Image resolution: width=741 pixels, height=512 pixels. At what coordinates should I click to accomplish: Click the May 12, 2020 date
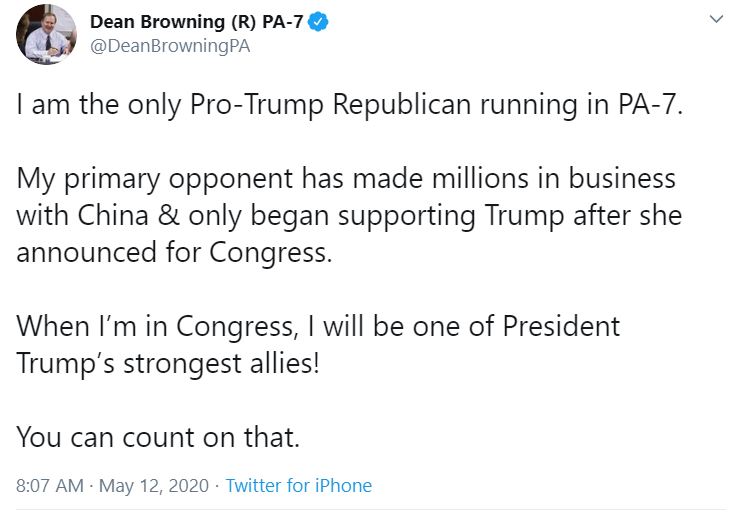tap(153, 486)
